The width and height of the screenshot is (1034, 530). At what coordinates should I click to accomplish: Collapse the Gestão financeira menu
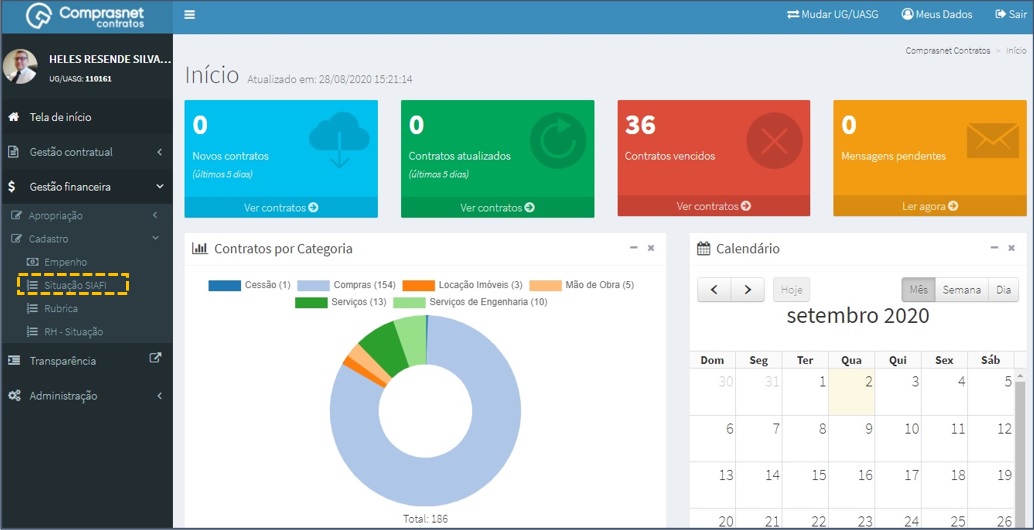pos(86,187)
